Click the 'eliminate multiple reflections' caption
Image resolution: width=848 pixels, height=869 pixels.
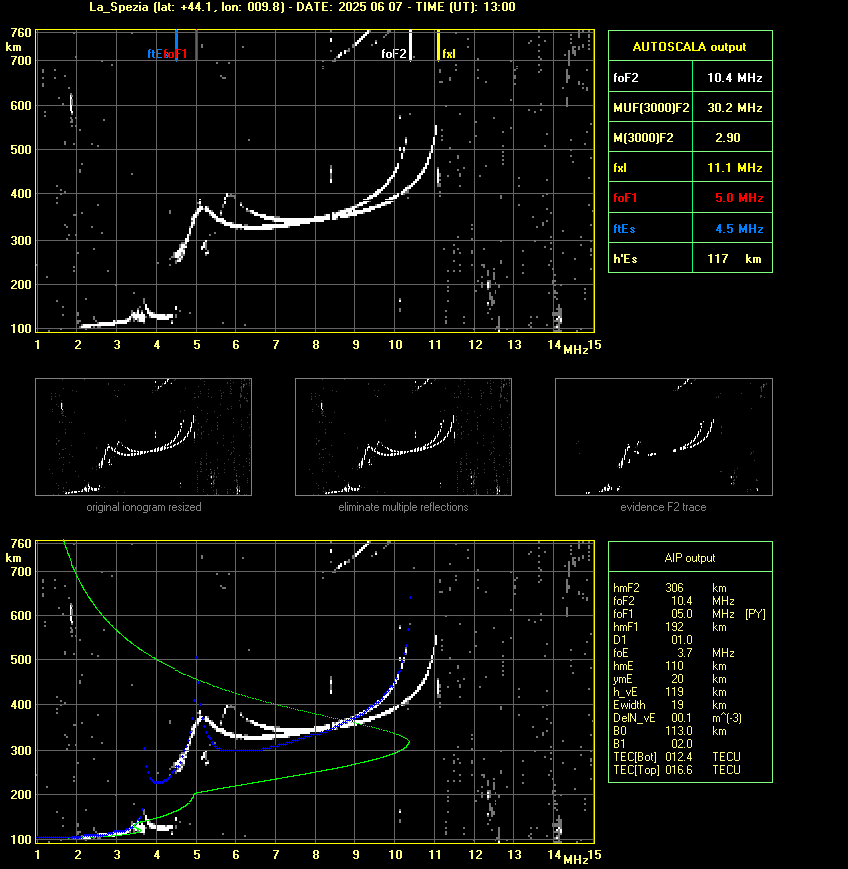pos(403,507)
